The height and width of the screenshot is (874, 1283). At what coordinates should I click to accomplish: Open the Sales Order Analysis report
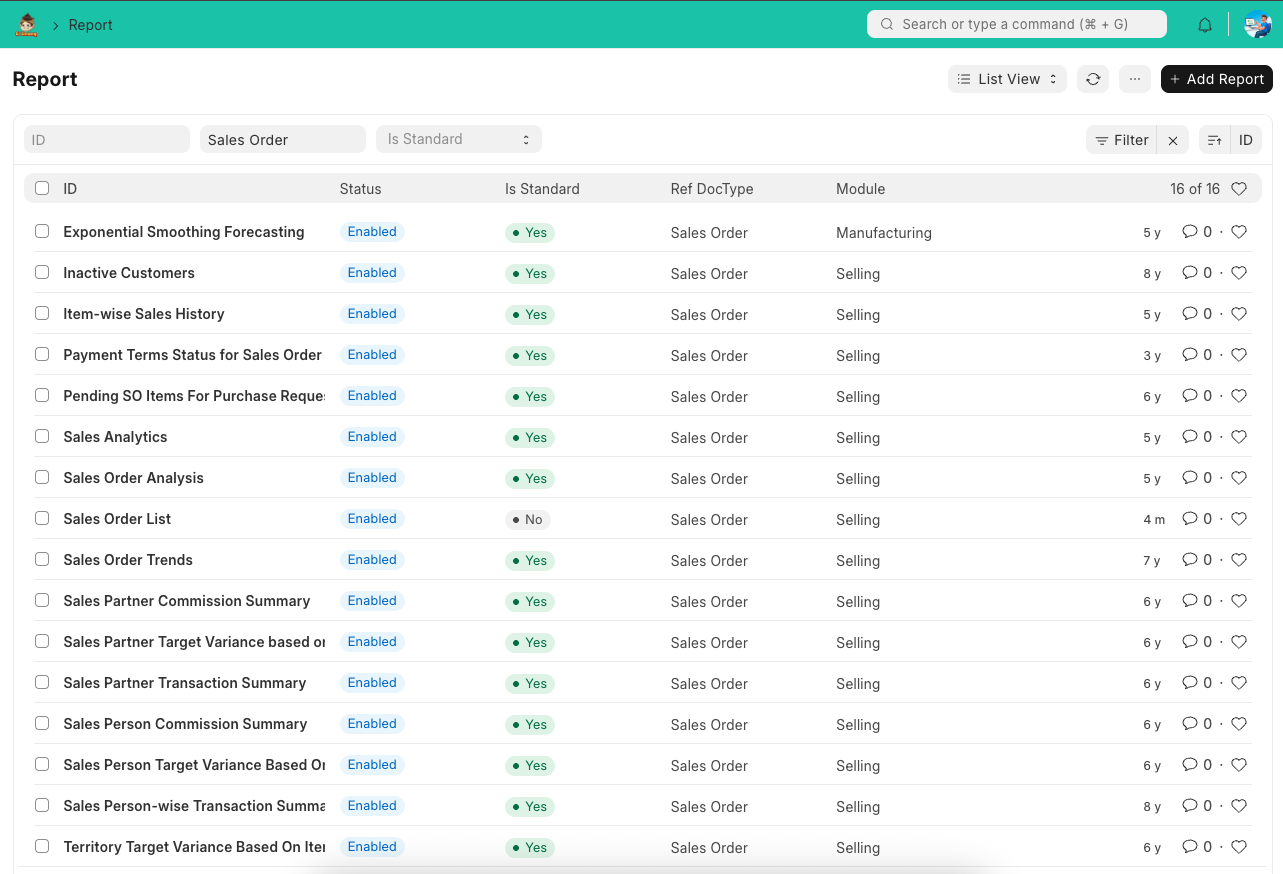(133, 477)
